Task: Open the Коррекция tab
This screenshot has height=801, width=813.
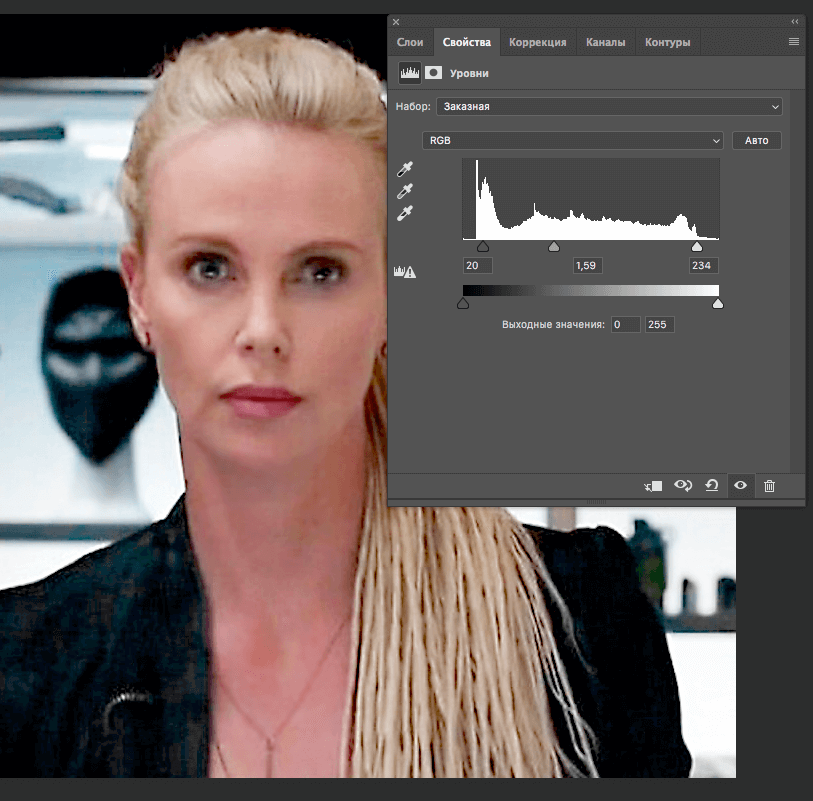Action: point(537,42)
